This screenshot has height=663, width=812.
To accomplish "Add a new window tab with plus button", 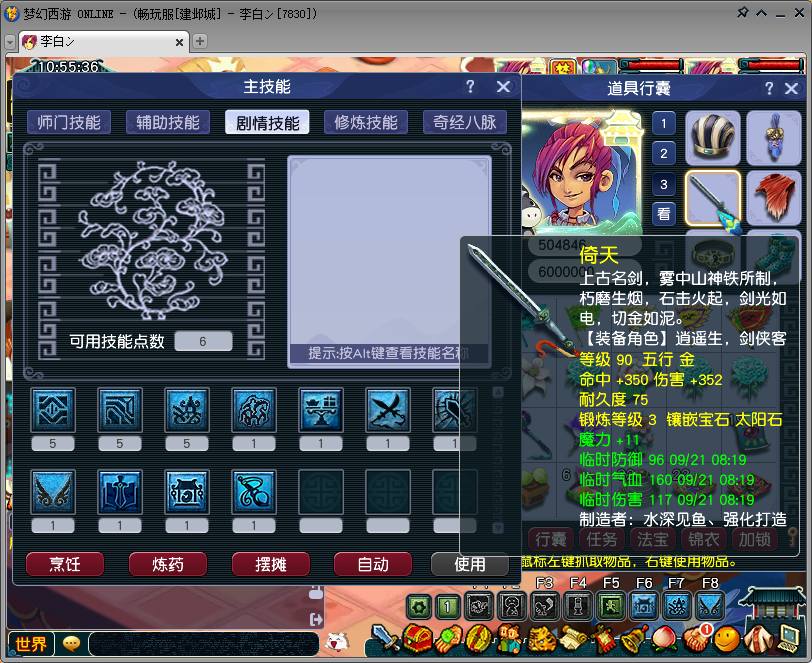I will coord(200,41).
